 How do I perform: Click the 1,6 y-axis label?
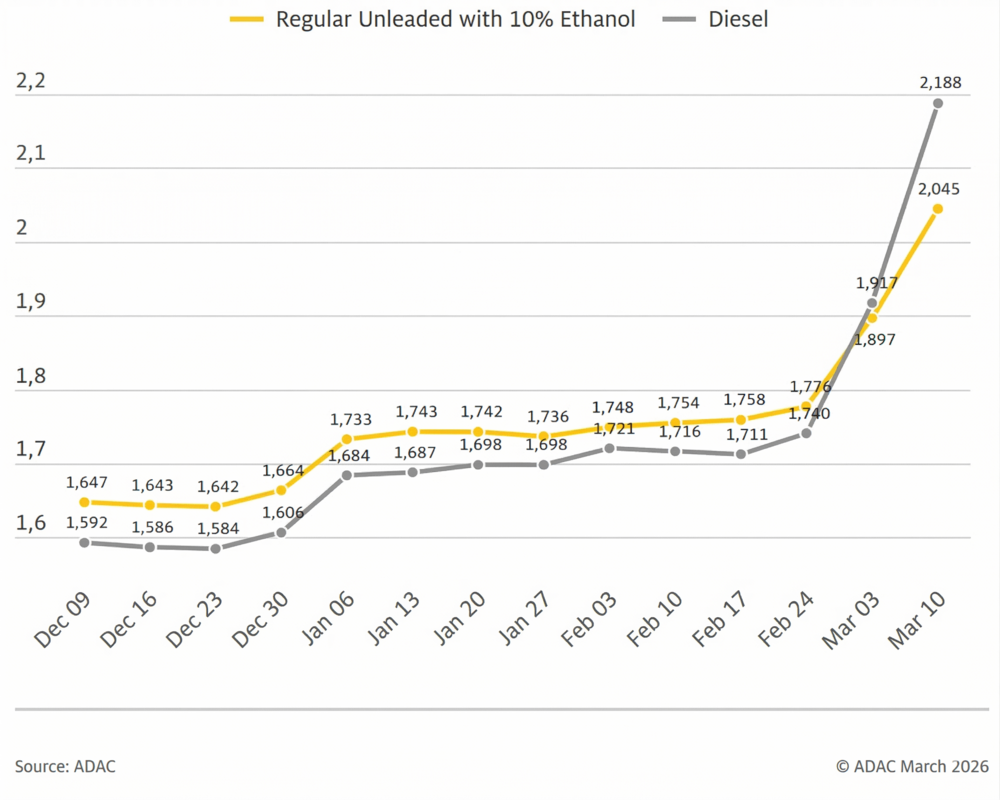31,524
